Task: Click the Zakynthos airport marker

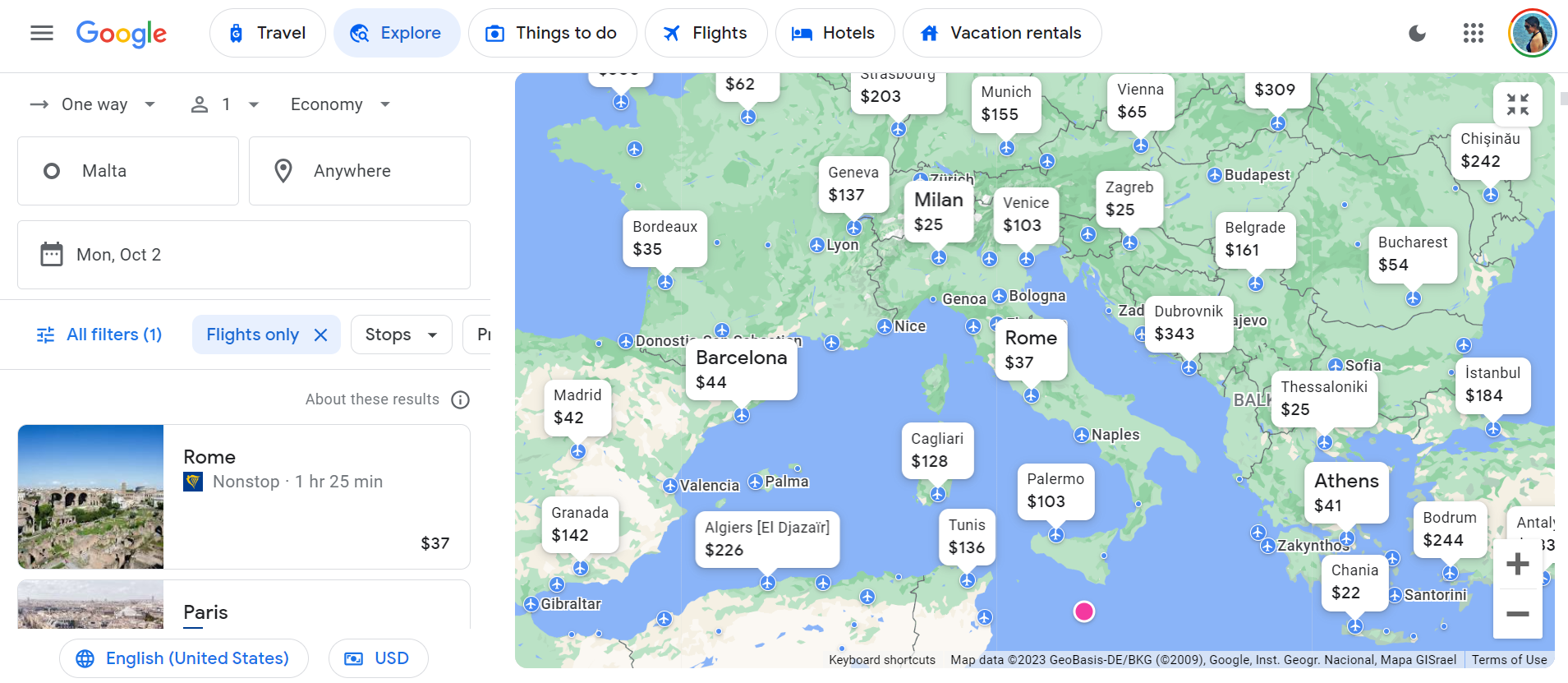Action: pyautogui.click(x=1268, y=546)
